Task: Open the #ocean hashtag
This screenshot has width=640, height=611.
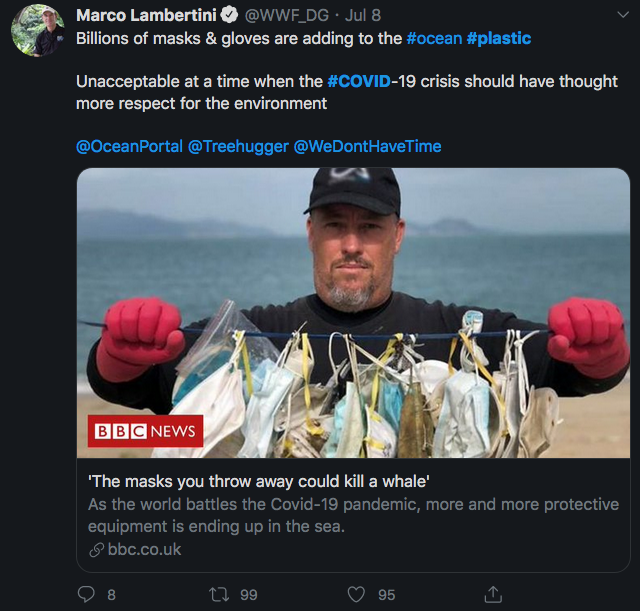Action: (434, 38)
